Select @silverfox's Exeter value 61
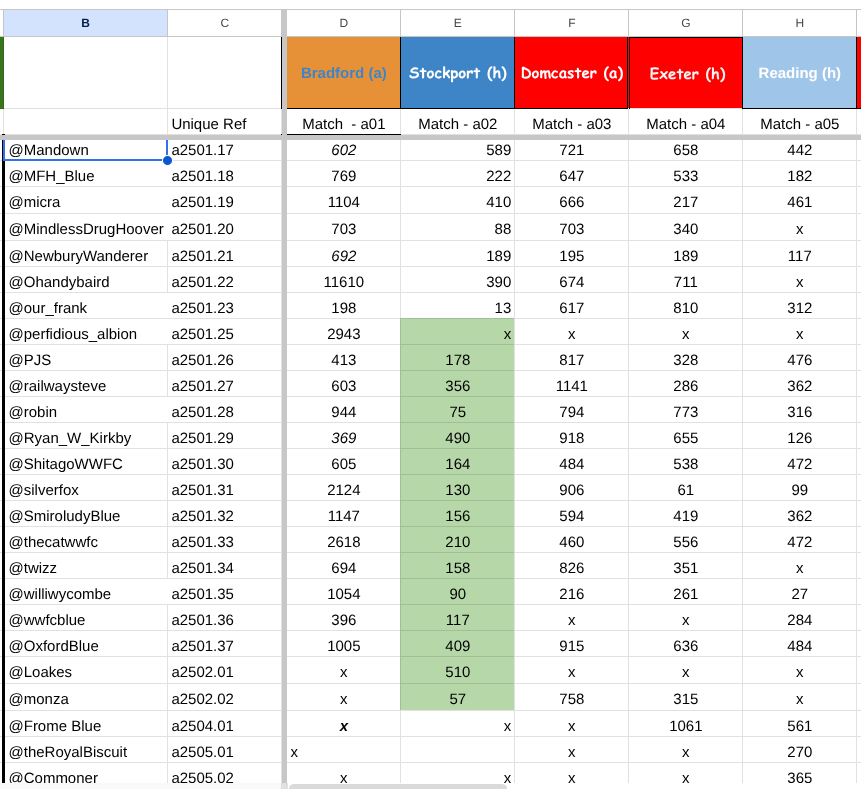Viewport: 861px width, 789px height. (685, 490)
